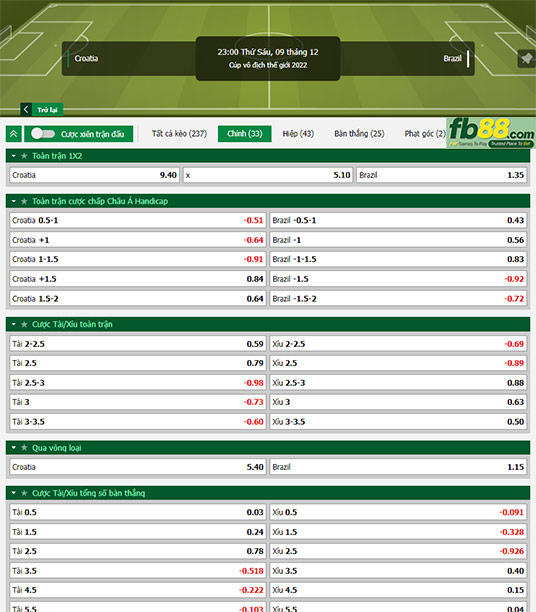Select the Tất cả kèo (237) tab
Image resolution: width=536 pixels, height=612 pixels.
179,133
